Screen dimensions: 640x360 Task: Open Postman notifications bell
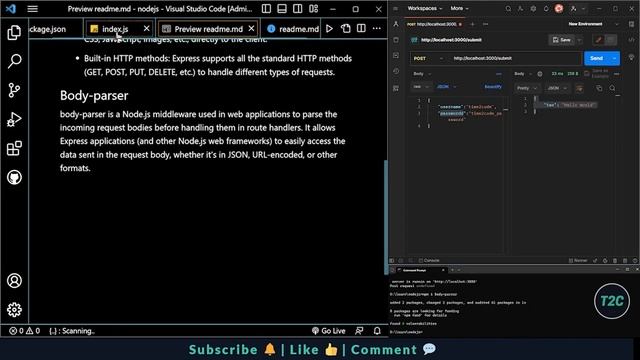[546, 9]
